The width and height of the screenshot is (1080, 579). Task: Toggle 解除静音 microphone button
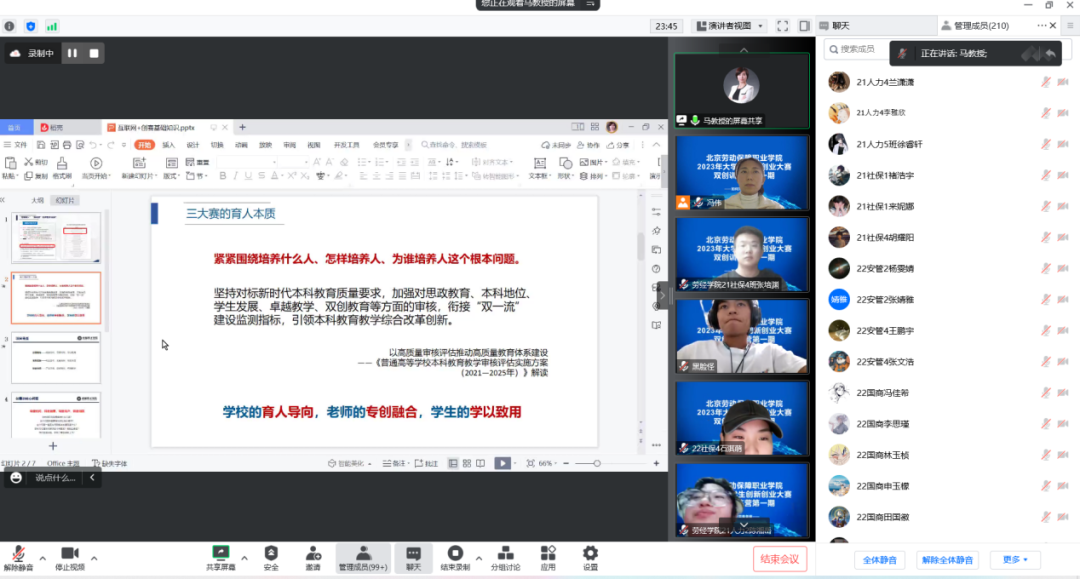click(18, 557)
